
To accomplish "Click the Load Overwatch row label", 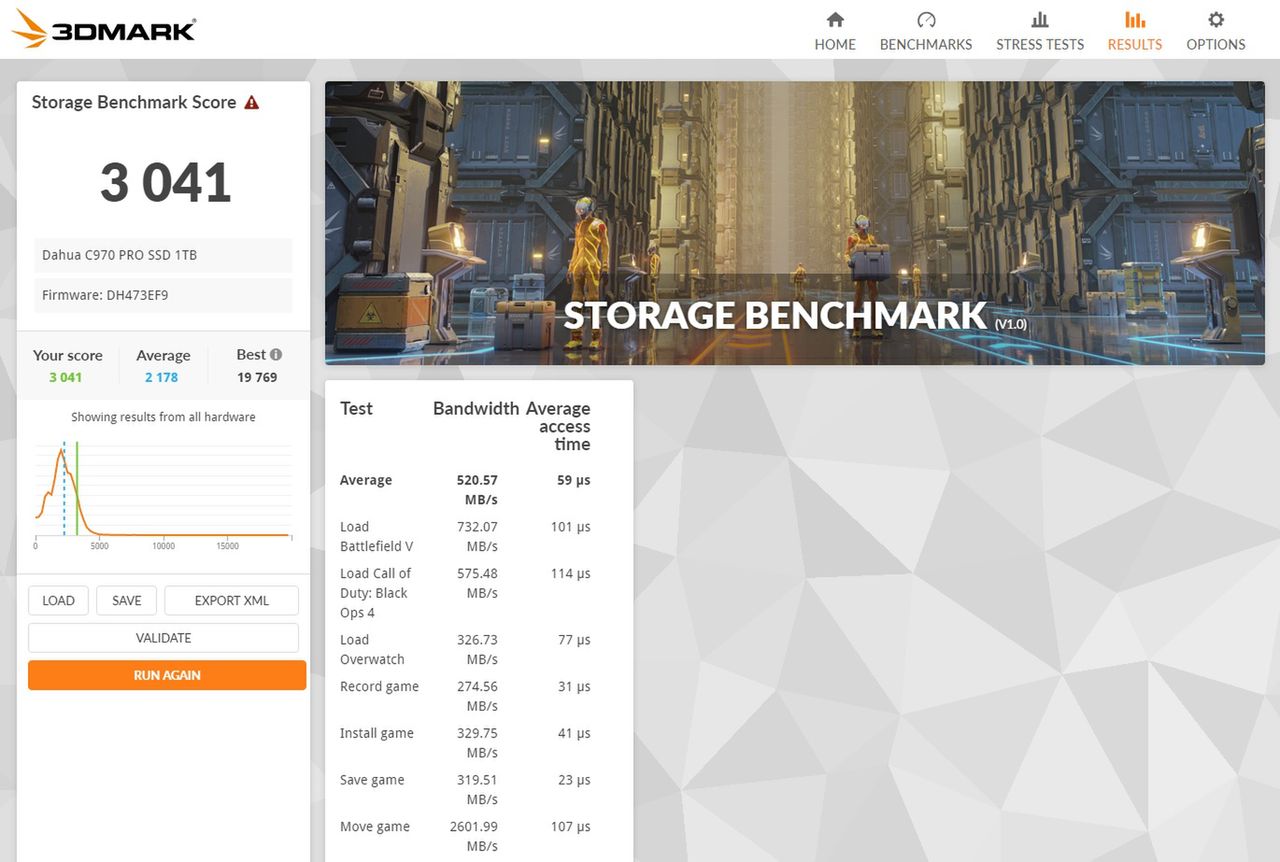I will [372, 649].
